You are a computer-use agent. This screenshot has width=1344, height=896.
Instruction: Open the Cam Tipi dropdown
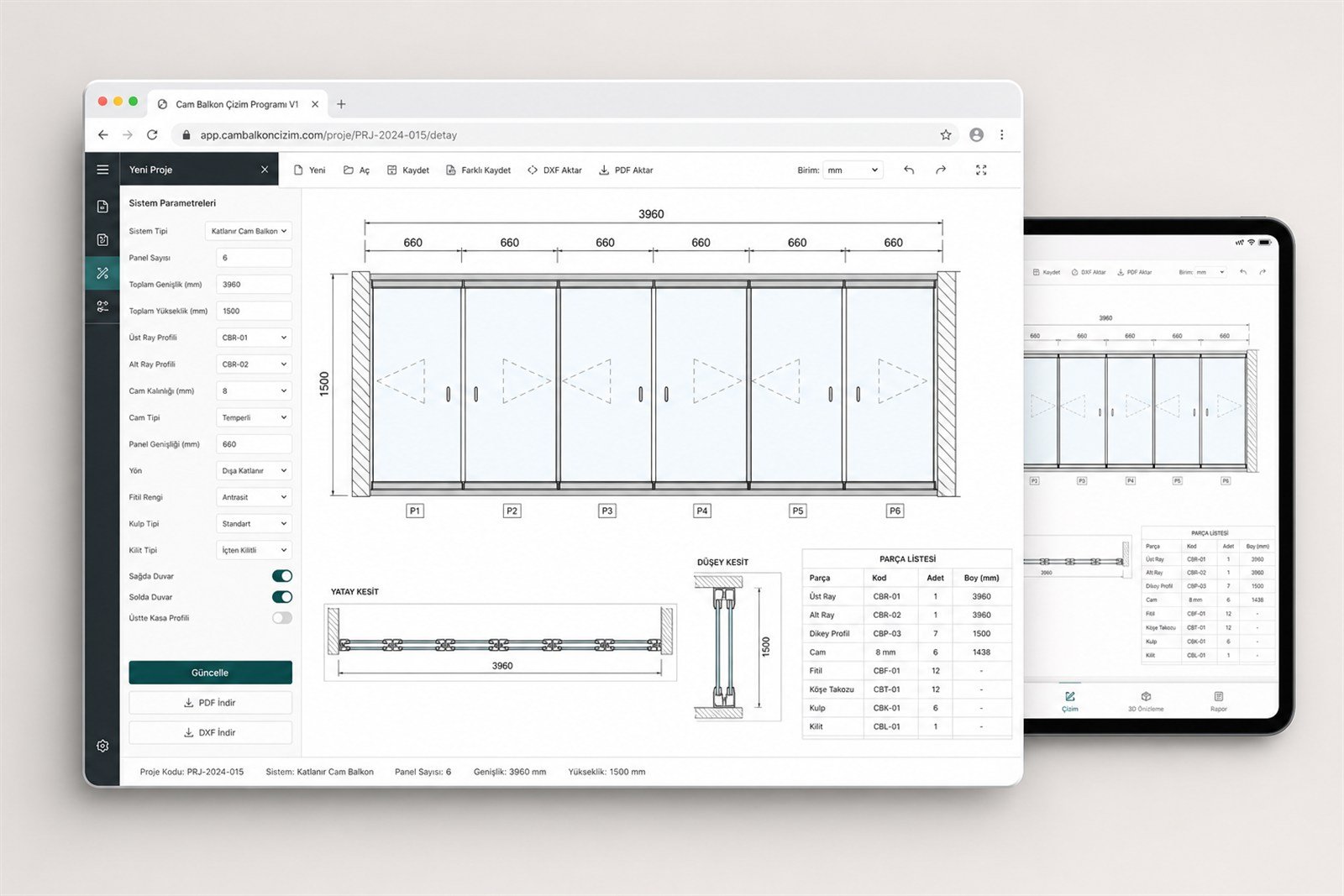coord(254,417)
